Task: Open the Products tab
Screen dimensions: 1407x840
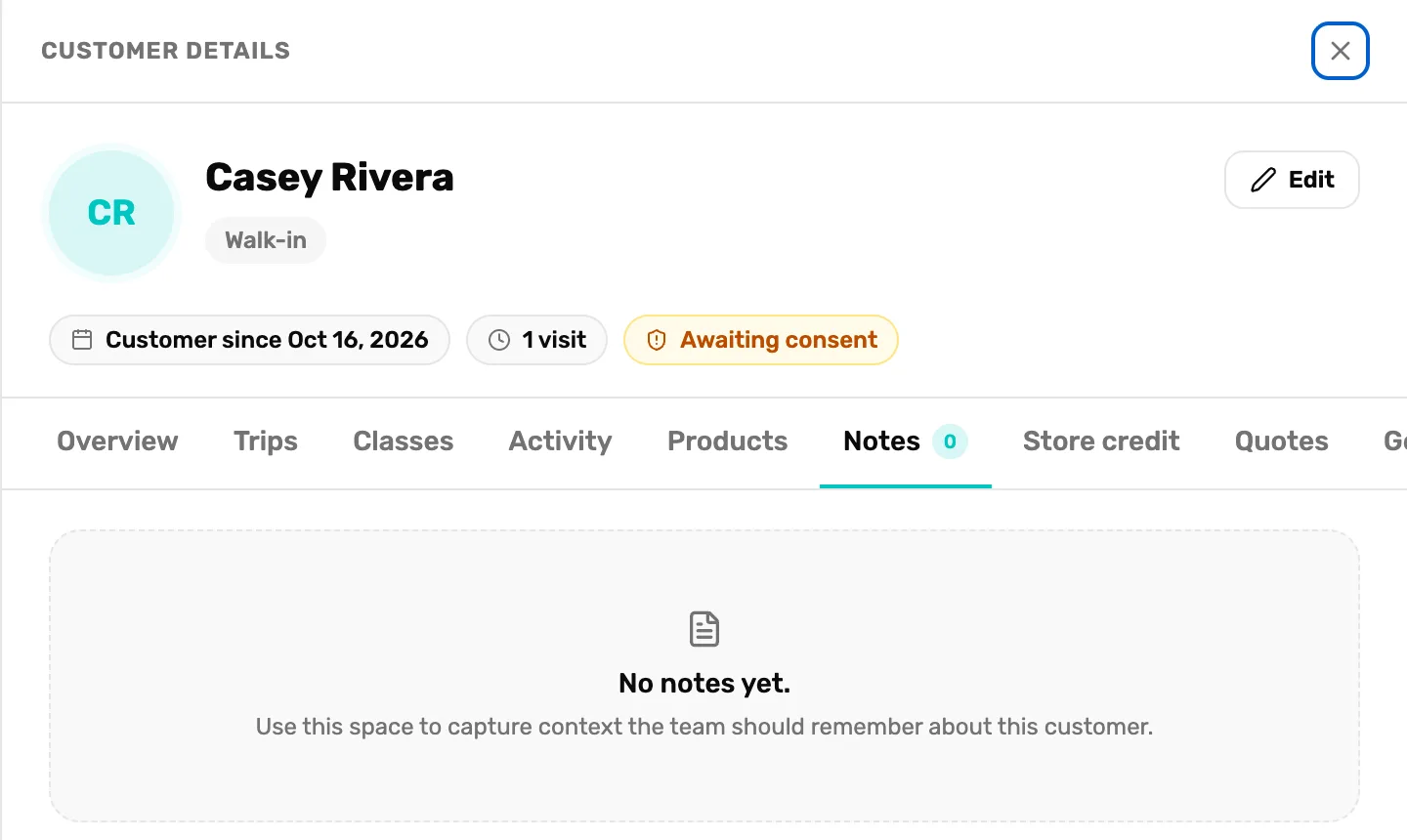Action: tap(728, 441)
